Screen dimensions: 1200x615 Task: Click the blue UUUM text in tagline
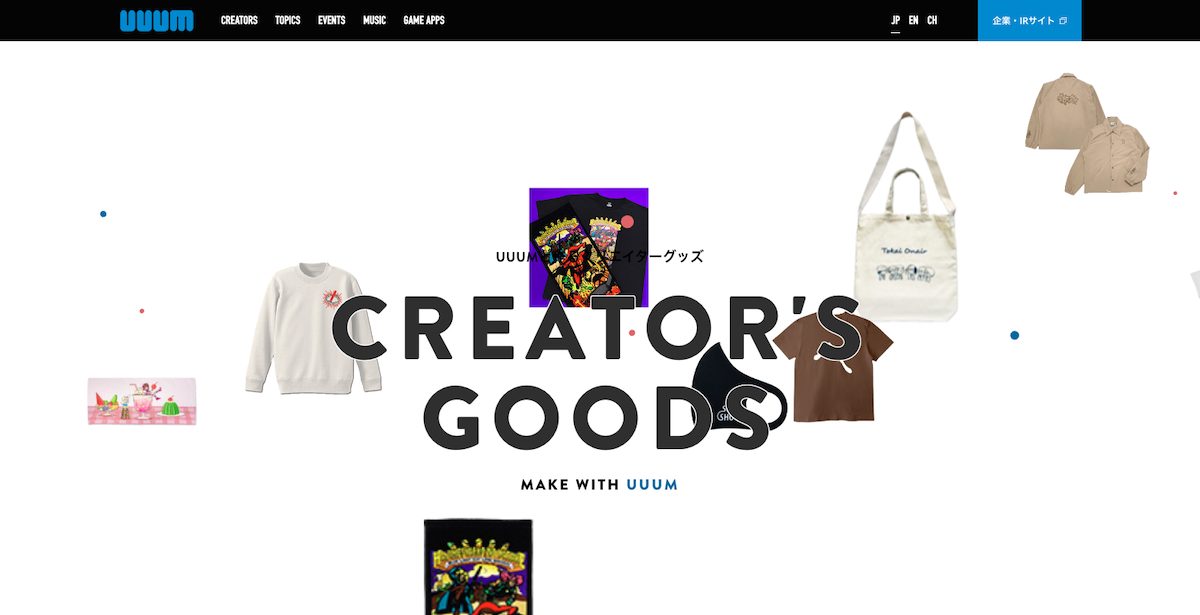coord(652,485)
